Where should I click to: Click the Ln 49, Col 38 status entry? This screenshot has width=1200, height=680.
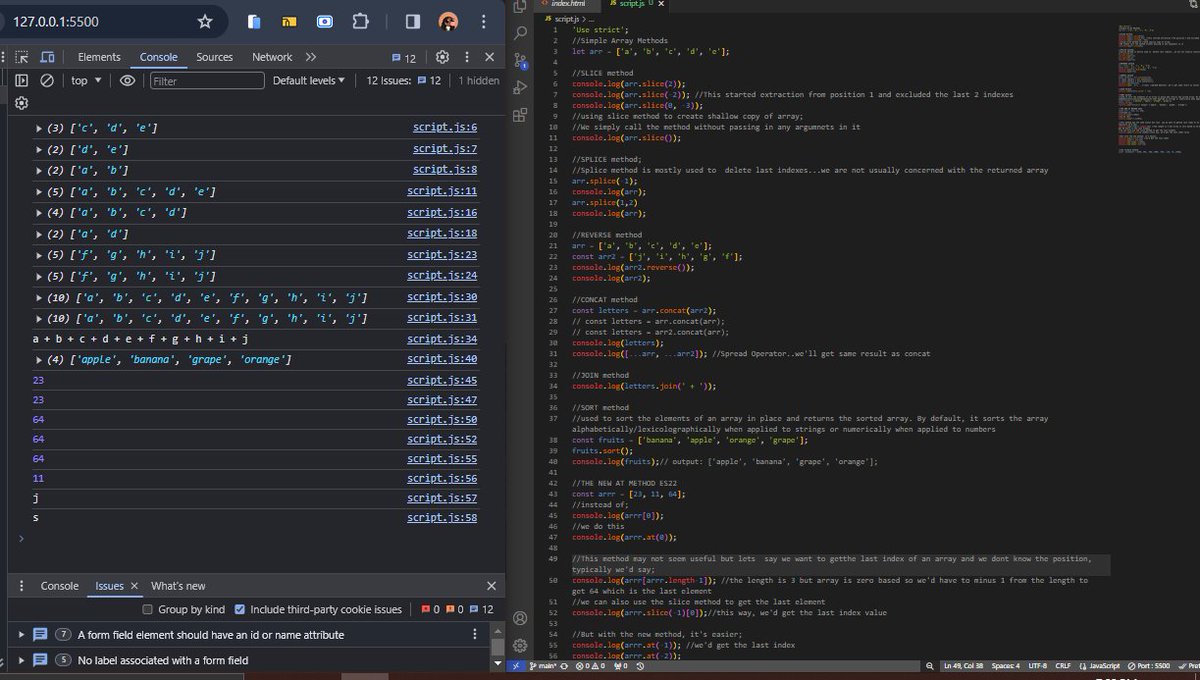964,666
